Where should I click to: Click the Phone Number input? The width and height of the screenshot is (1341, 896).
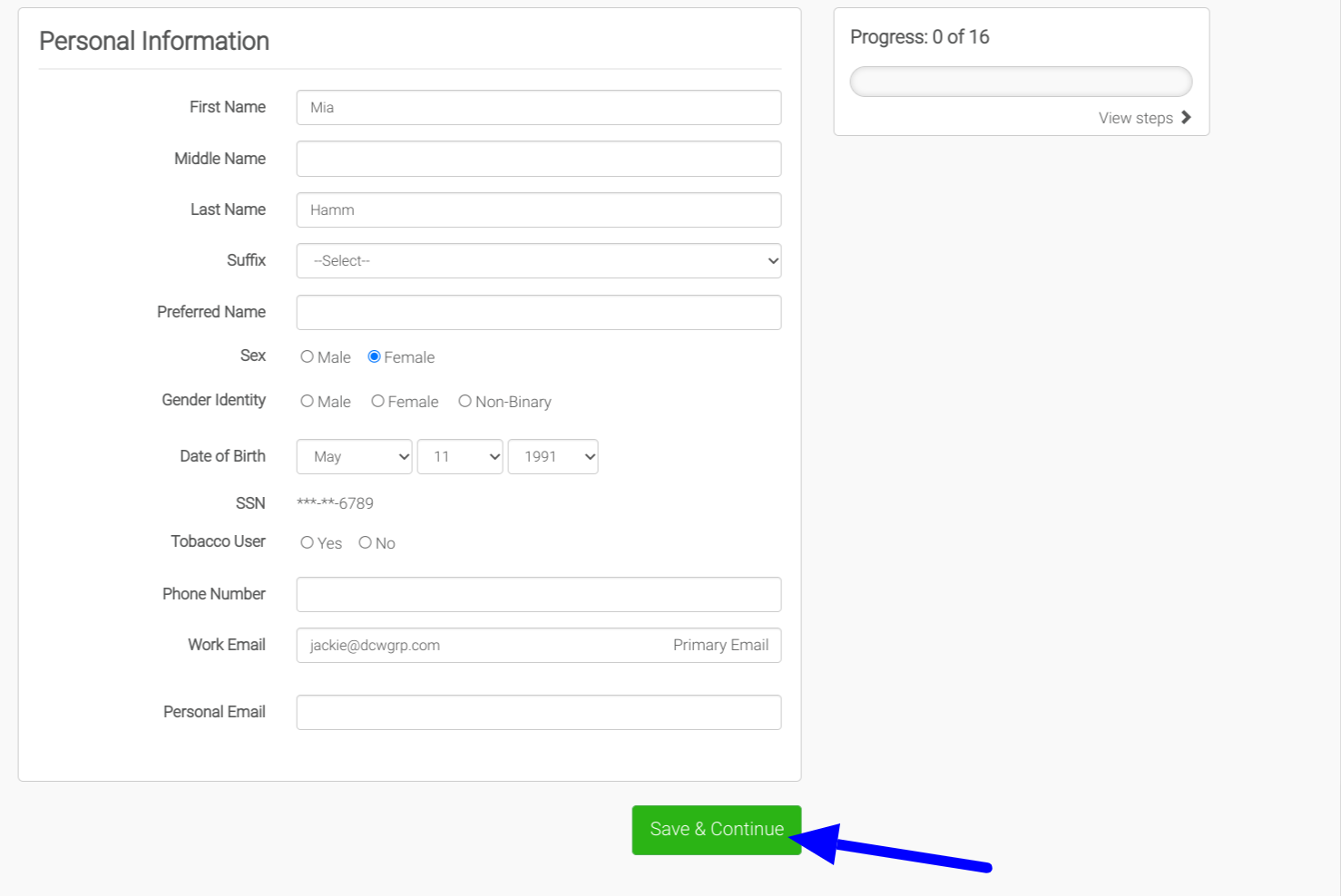tap(538, 595)
